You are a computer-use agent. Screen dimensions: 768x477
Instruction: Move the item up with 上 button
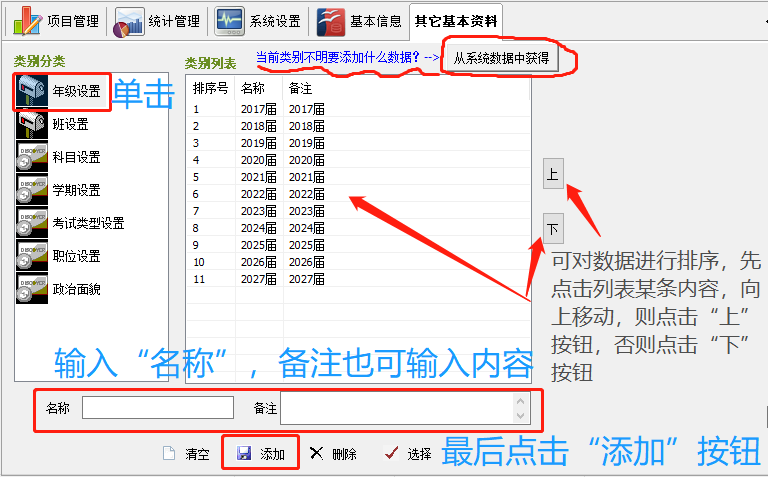(x=553, y=174)
